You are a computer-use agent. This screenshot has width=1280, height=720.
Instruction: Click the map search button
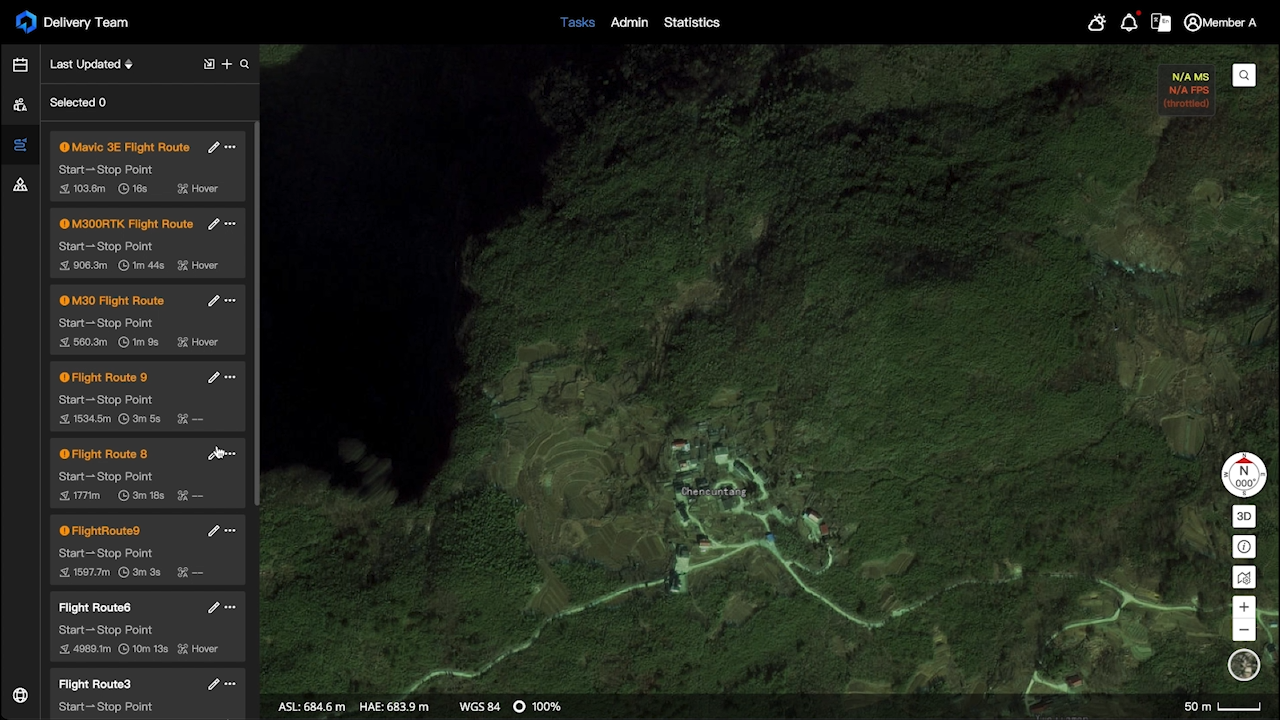1244,75
